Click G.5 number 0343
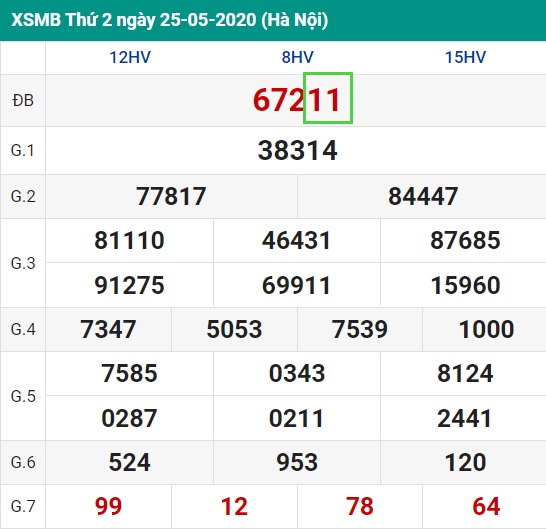 [x=297, y=373]
